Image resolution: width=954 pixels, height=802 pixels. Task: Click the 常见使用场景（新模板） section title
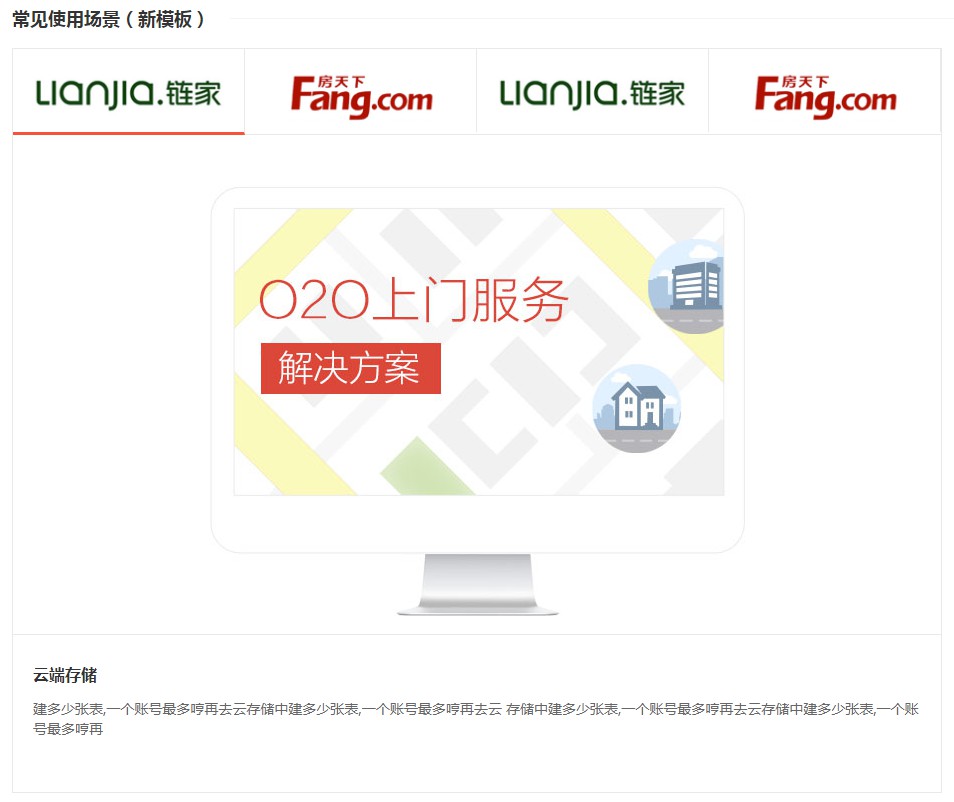[108, 19]
